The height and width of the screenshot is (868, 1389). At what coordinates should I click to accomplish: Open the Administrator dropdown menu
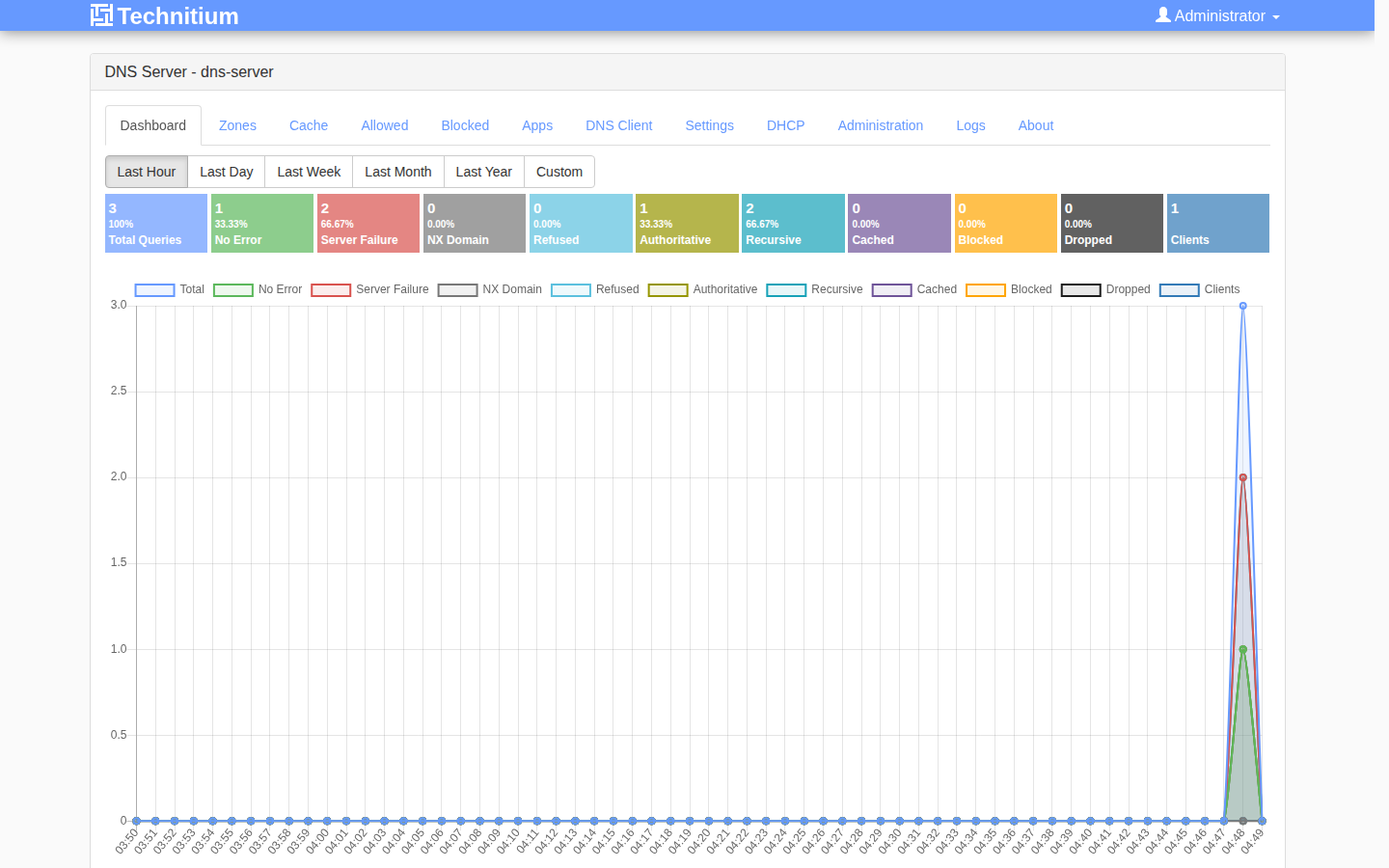pos(1217,15)
